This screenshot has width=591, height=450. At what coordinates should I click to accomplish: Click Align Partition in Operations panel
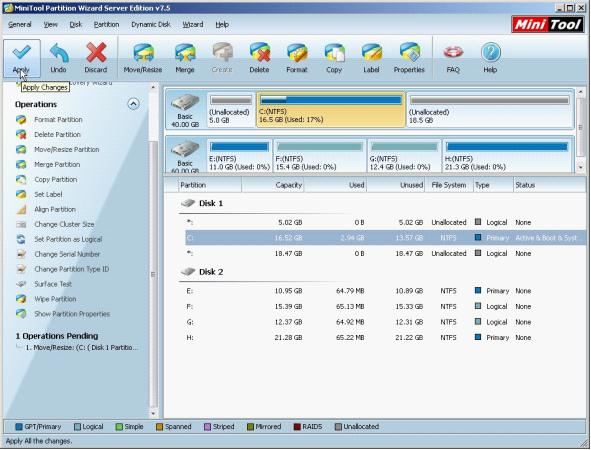tap(55, 210)
